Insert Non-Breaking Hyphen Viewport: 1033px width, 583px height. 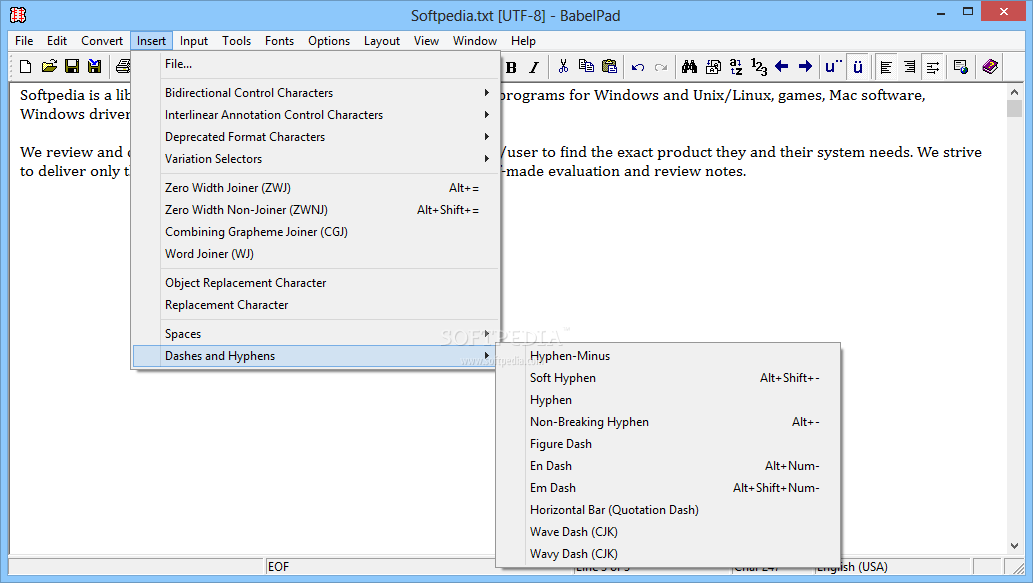pos(668,422)
